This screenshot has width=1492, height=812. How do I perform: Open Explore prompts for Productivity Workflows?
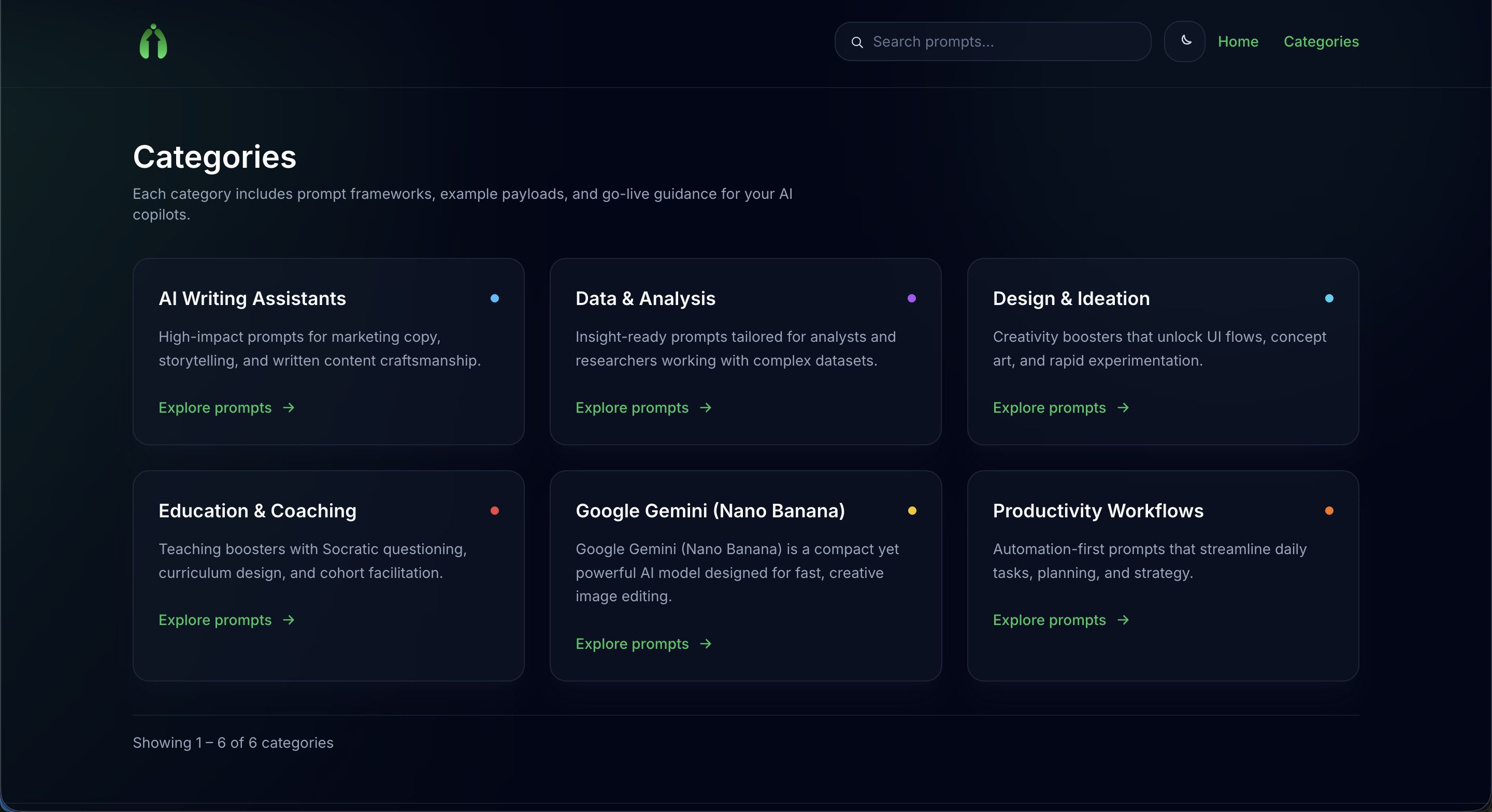pyautogui.click(x=1049, y=620)
